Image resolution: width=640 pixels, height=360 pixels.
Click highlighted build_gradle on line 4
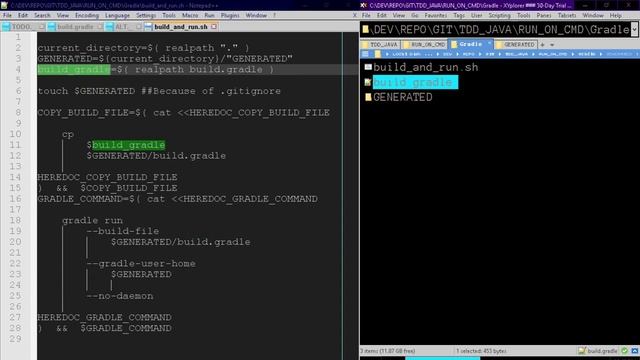pyautogui.click(x=74, y=69)
